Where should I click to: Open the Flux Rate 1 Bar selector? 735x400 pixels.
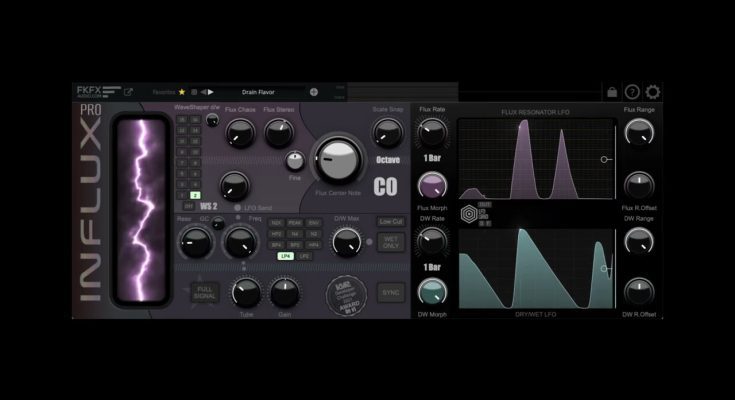(x=432, y=159)
